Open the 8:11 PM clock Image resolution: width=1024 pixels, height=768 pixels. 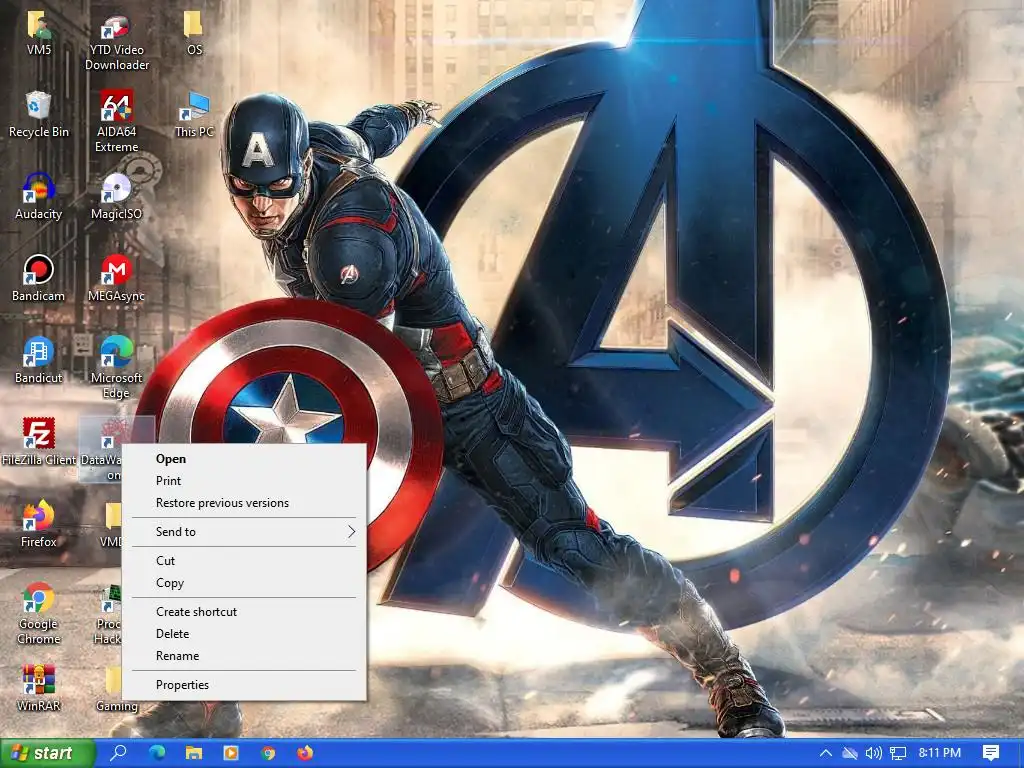point(940,753)
